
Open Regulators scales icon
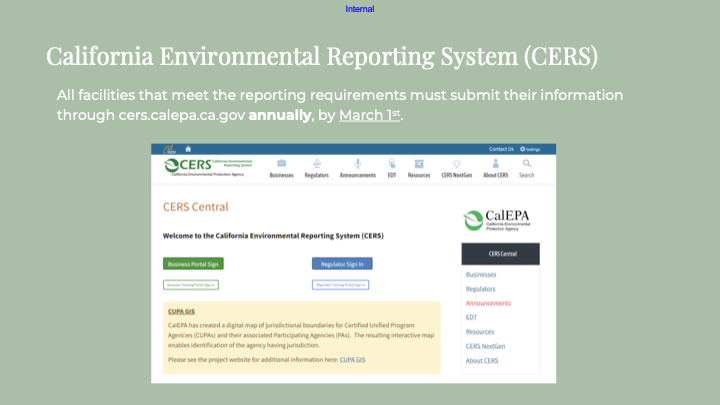tap(317, 163)
